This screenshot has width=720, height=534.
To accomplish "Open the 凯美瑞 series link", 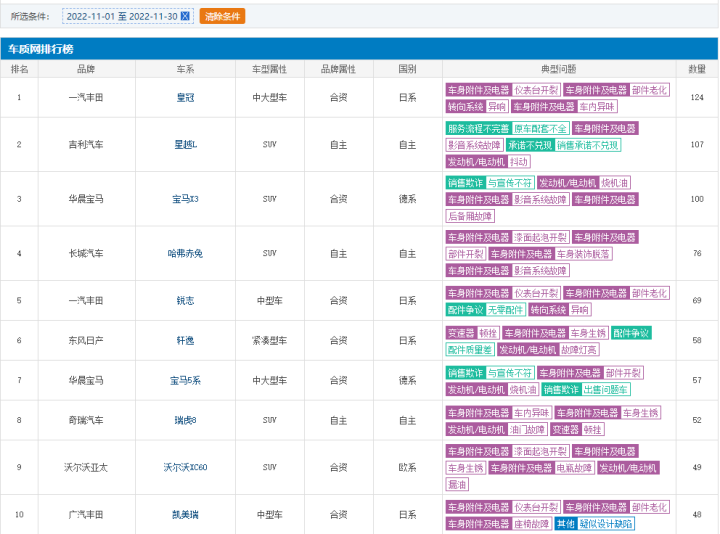I will coord(186,515).
